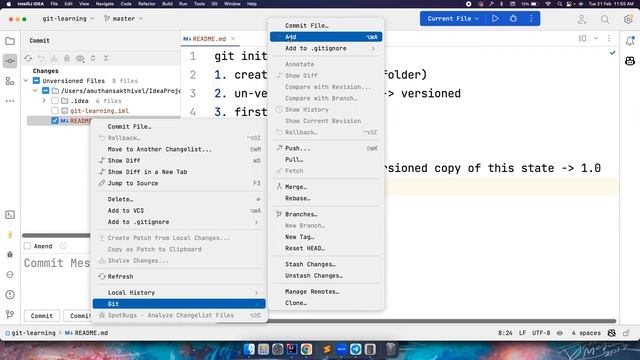Click the Shelve toolbar icon in Commit panel
Screen dimensions: 640x360
pyautogui.click(x=54, y=58)
